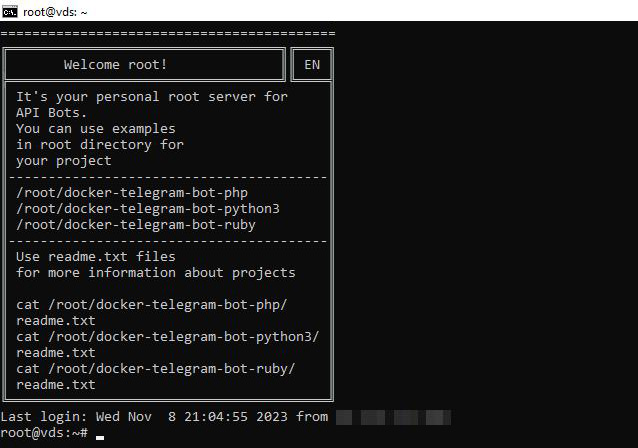
Task: Click the "your project" line
Action: [x=63, y=161]
